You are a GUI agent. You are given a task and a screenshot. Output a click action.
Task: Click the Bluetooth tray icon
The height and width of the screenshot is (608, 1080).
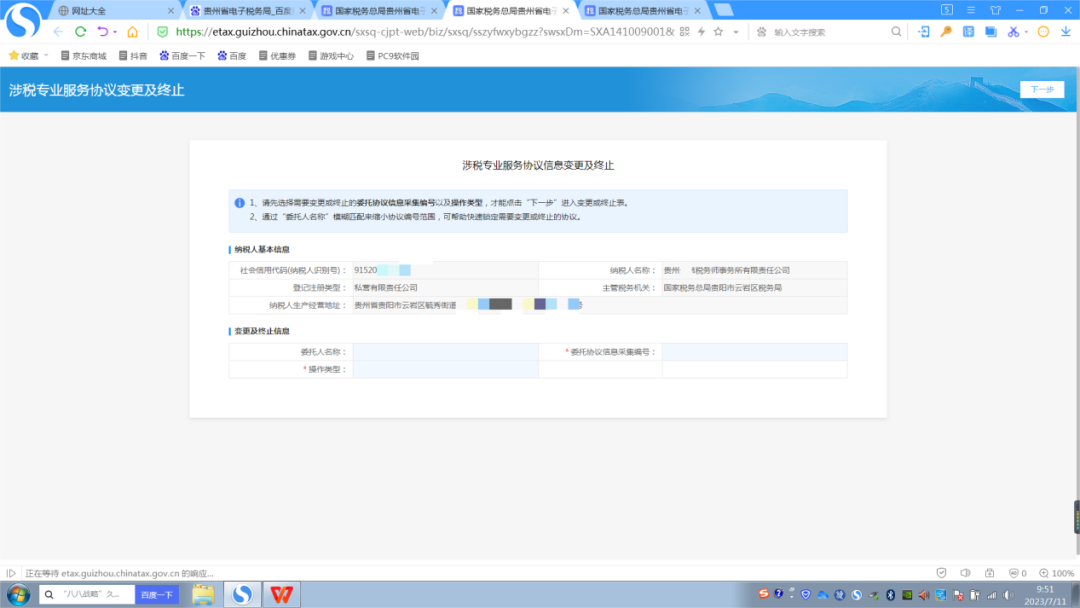(890, 594)
